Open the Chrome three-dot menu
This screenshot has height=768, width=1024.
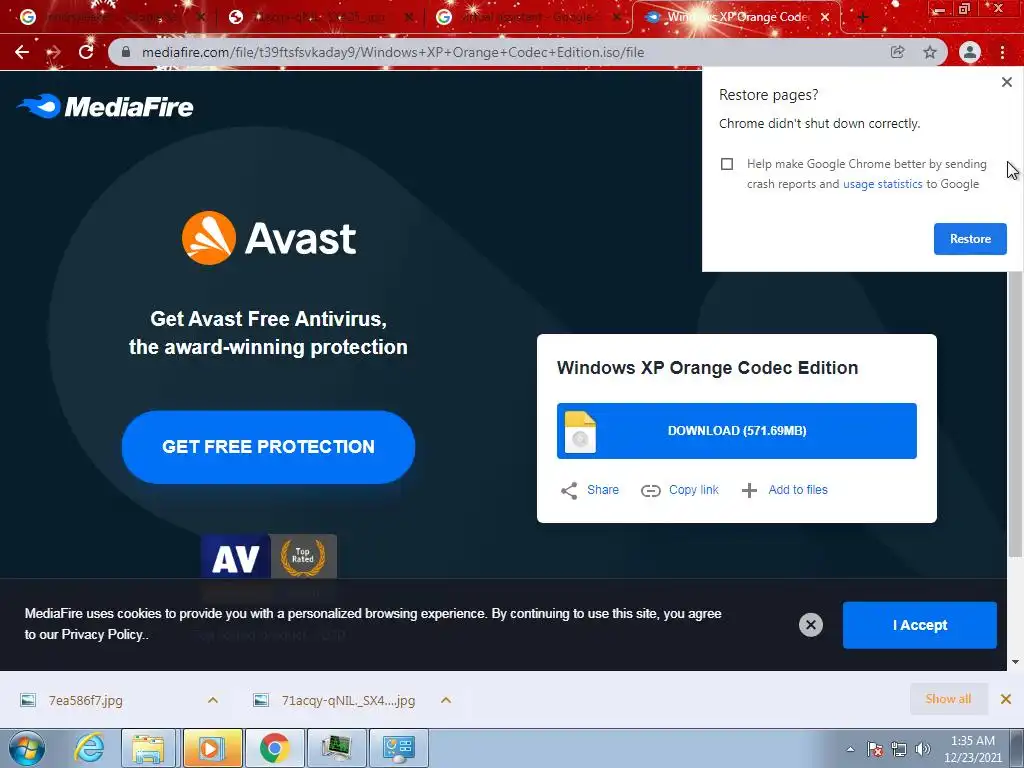click(1002, 52)
